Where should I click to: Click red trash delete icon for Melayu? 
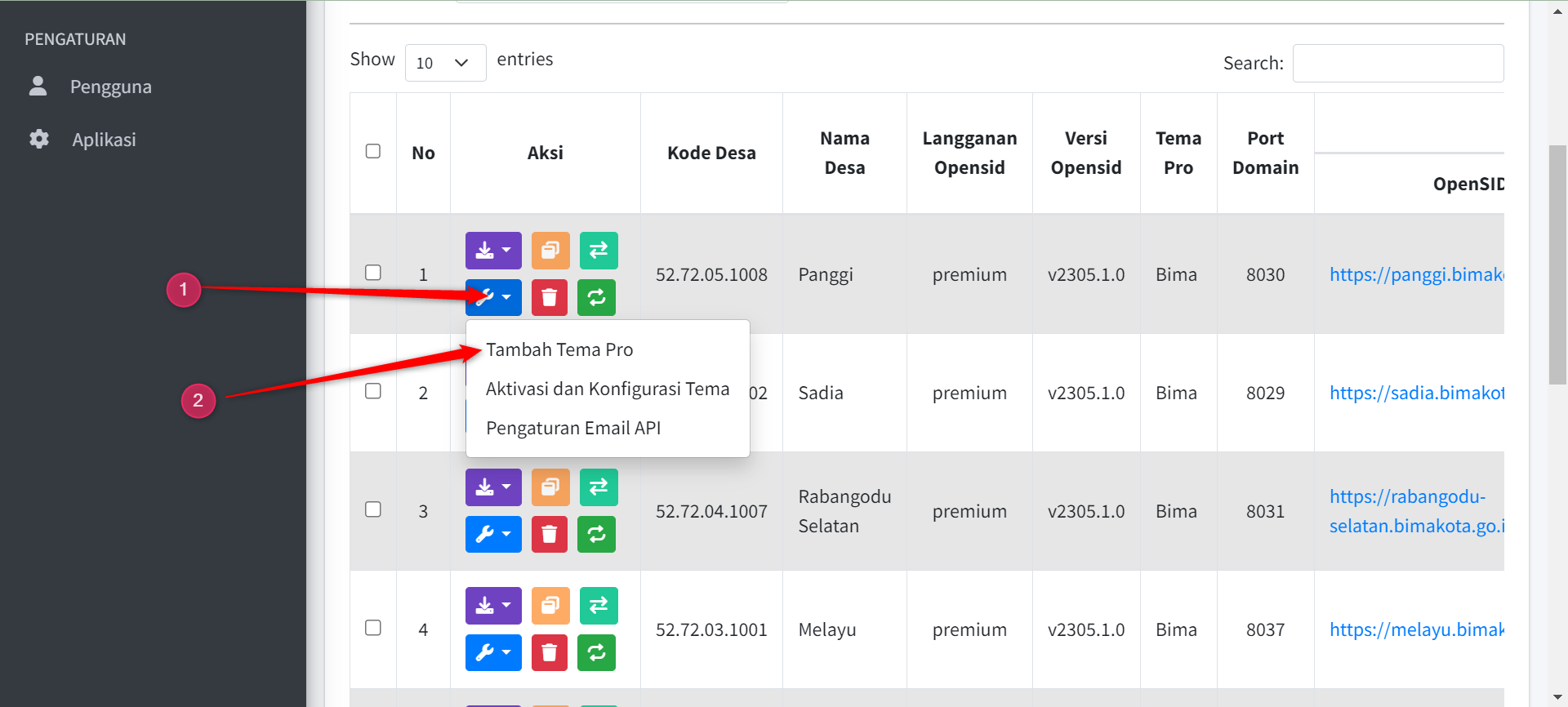(550, 652)
